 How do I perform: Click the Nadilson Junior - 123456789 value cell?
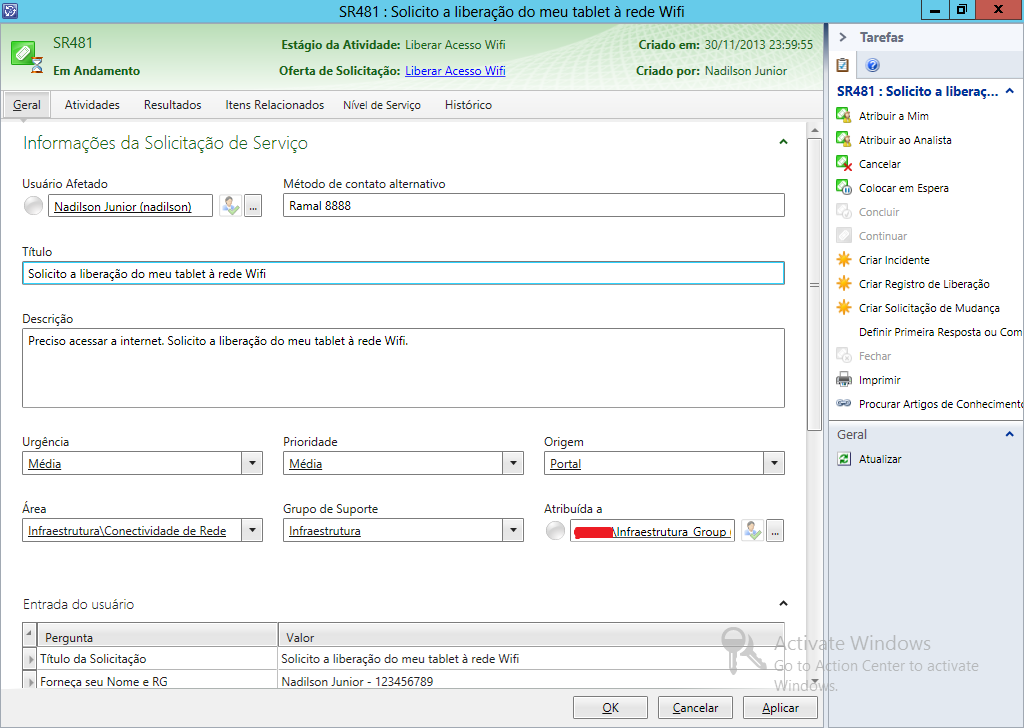(x=531, y=681)
